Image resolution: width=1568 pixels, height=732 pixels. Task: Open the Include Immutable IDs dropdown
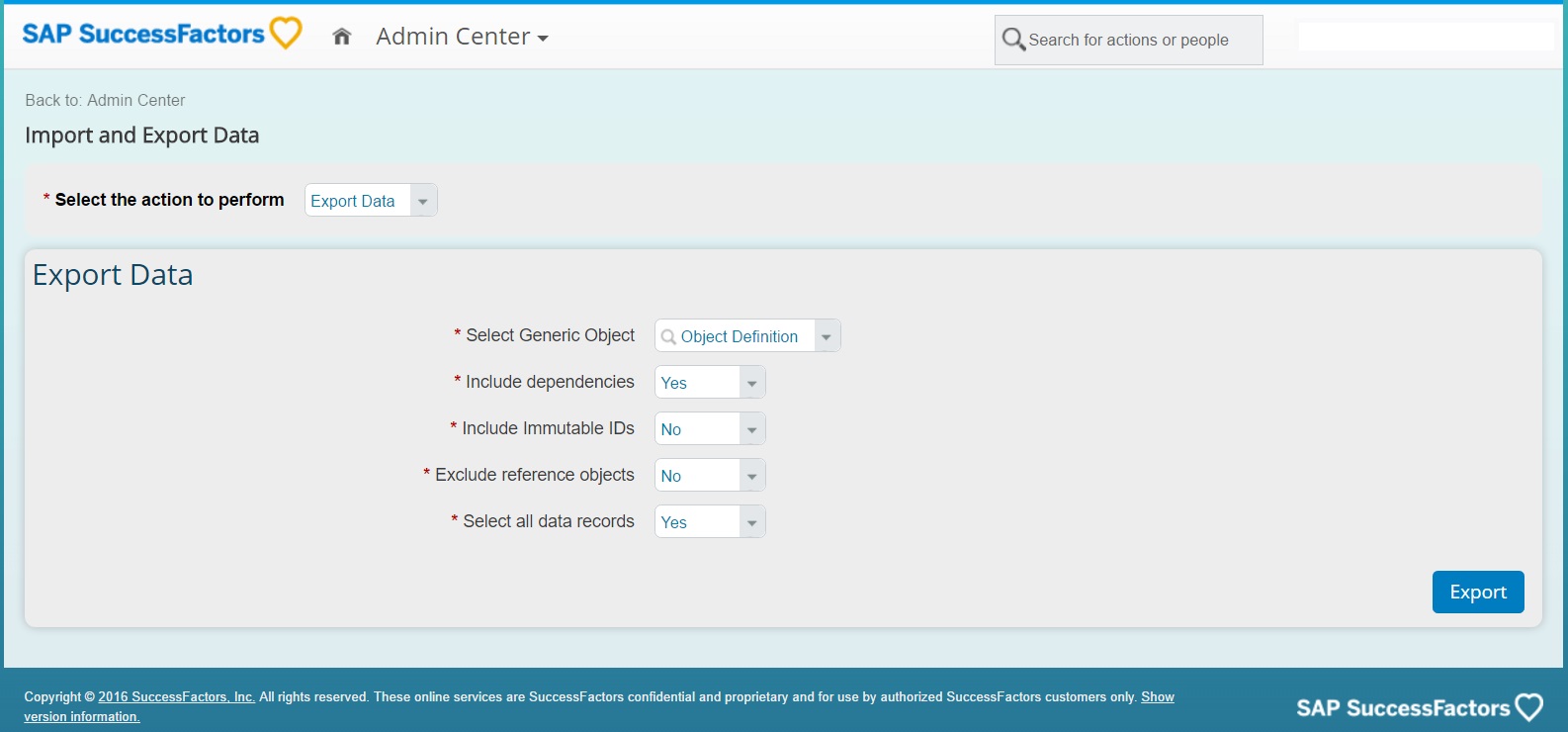point(710,429)
